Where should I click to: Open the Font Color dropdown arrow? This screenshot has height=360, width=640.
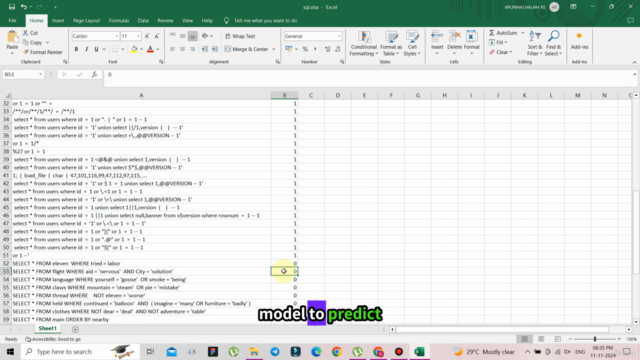tap(158, 49)
